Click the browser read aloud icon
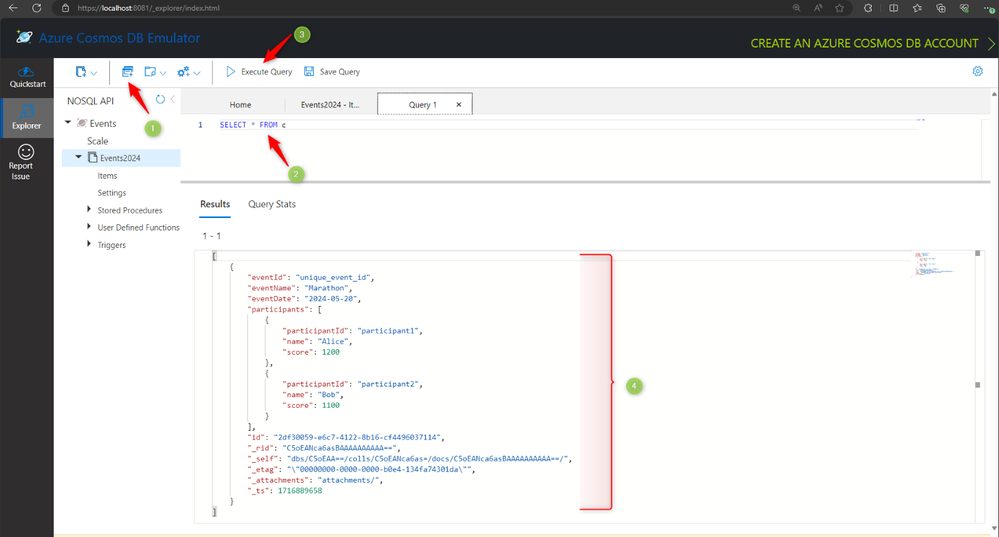 click(818, 8)
